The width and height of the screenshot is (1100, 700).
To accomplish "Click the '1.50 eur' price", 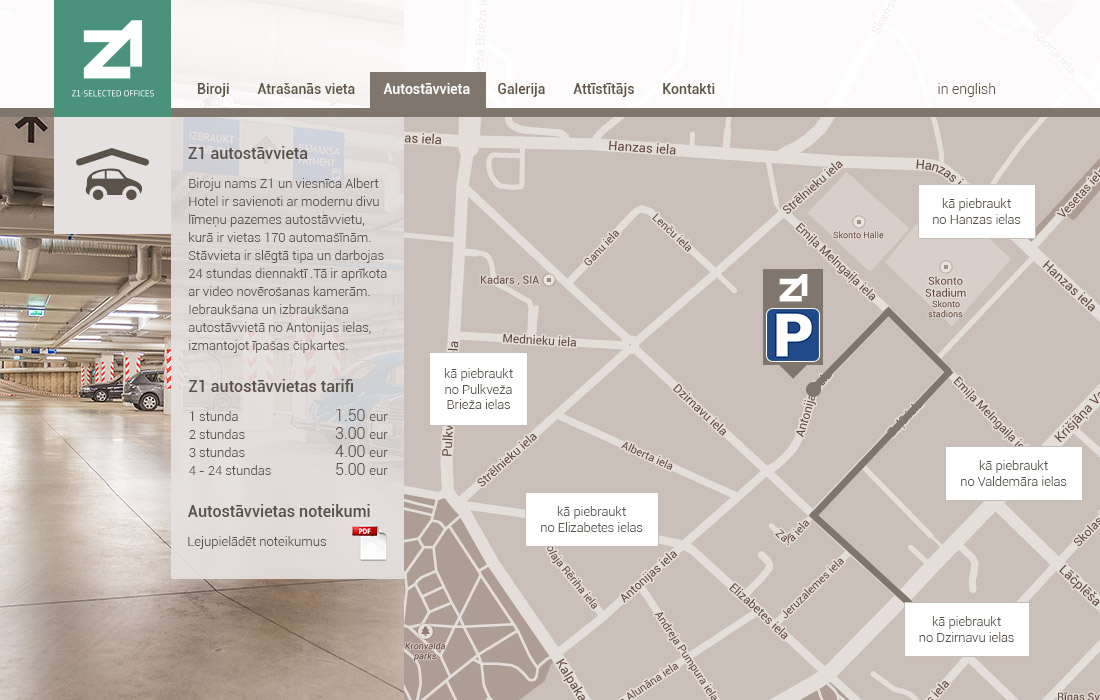I will (x=361, y=415).
